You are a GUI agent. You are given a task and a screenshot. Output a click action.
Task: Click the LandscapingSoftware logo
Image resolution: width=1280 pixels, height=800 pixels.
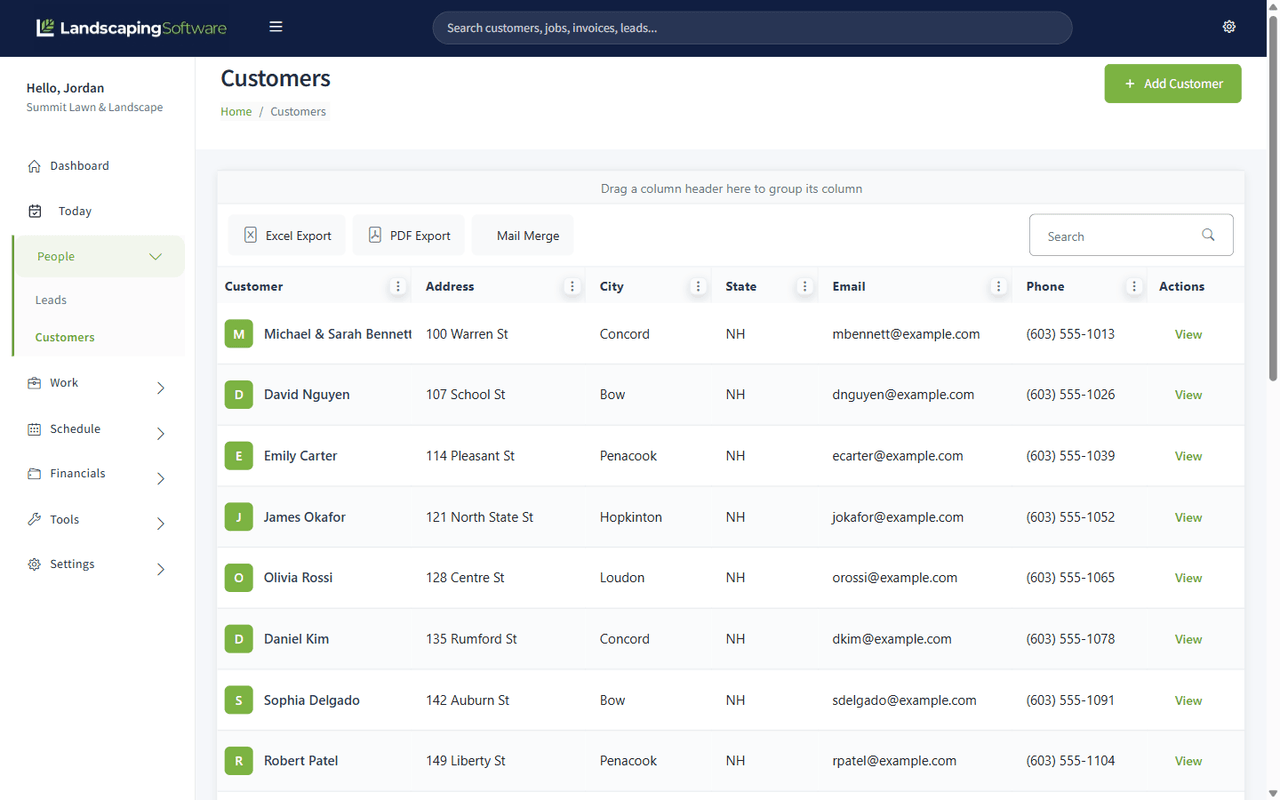point(131,28)
